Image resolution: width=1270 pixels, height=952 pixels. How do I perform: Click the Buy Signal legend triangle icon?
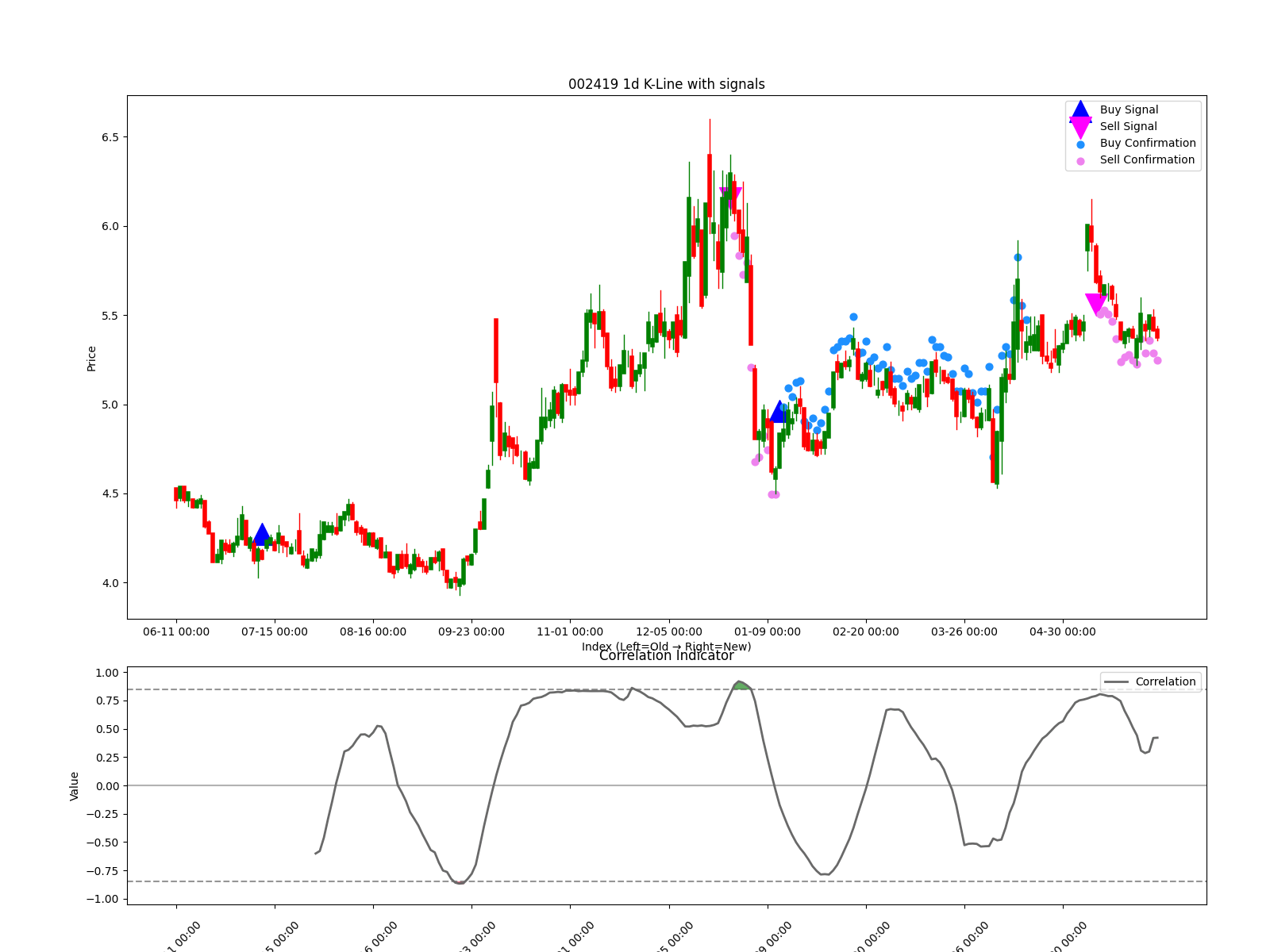[x=1080, y=110]
